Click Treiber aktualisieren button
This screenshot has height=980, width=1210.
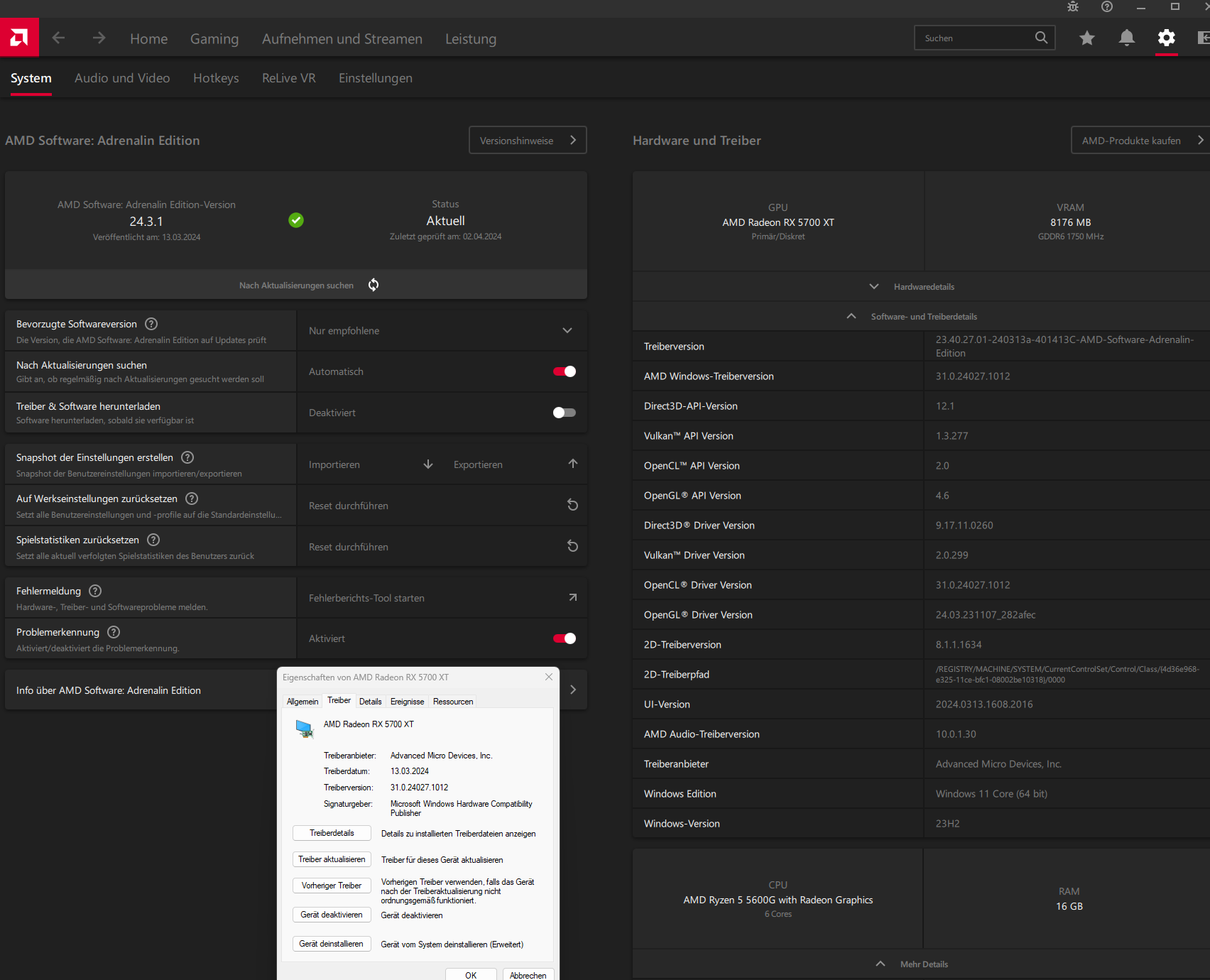tap(332, 859)
